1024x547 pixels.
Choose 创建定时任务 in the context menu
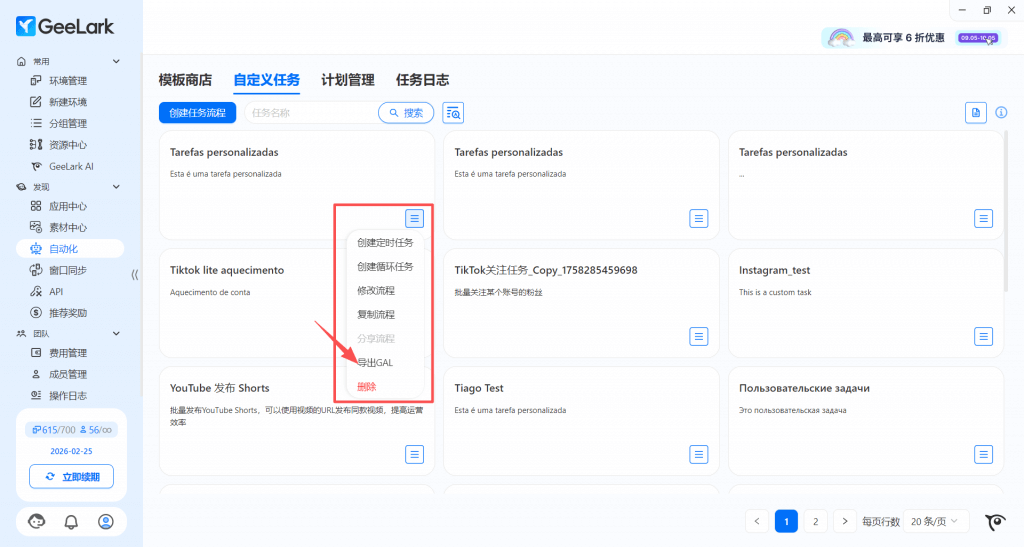(x=385, y=242)
